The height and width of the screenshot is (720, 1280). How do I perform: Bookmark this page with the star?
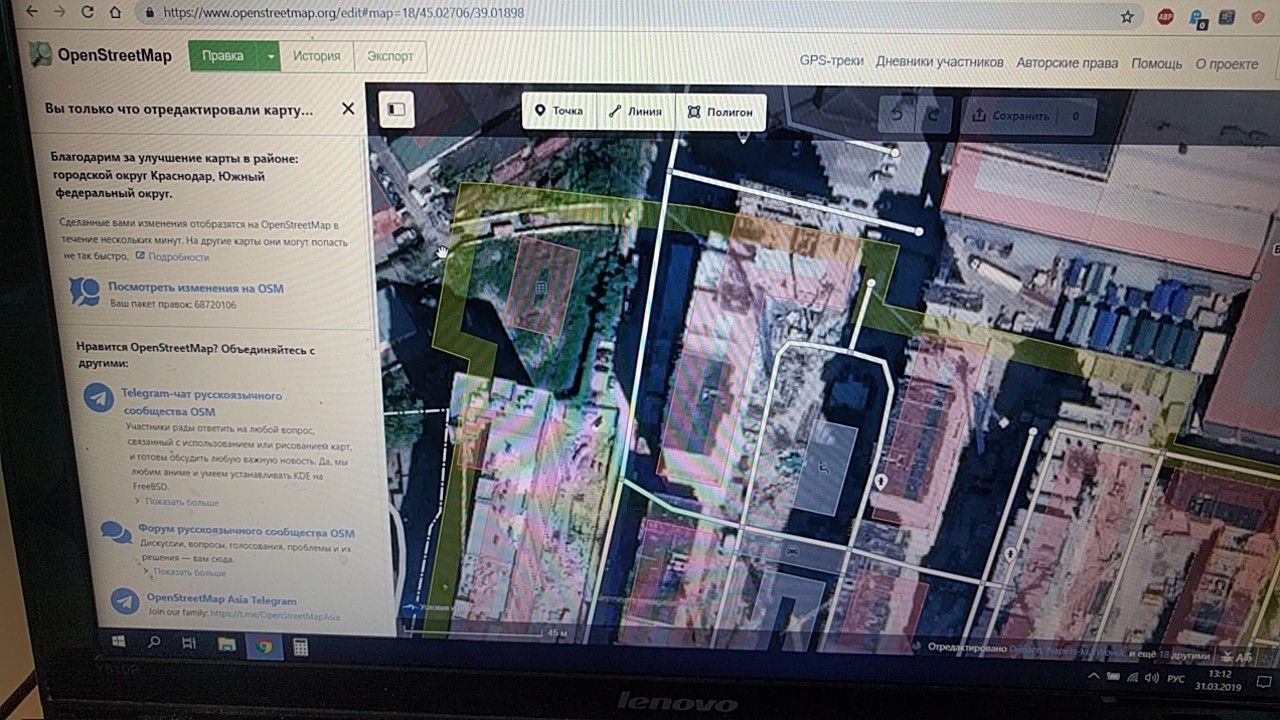pos(1127,16)
